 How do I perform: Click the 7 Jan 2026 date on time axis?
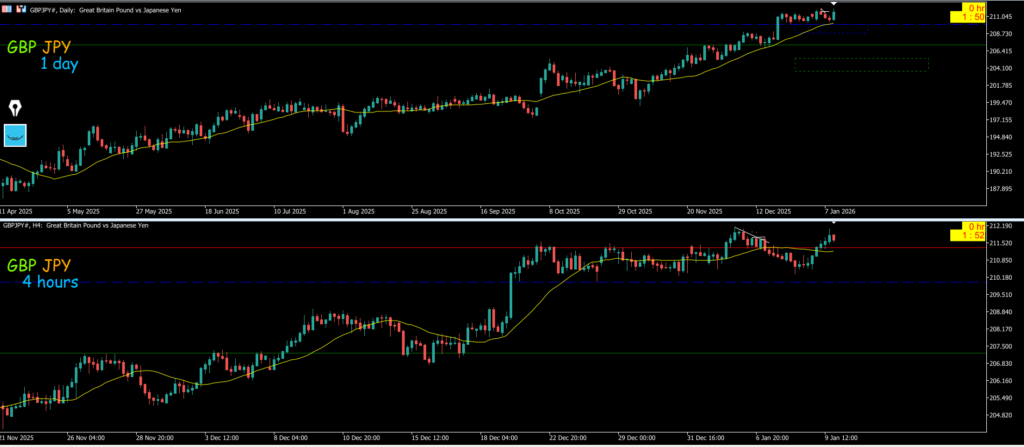click(836, 212)
